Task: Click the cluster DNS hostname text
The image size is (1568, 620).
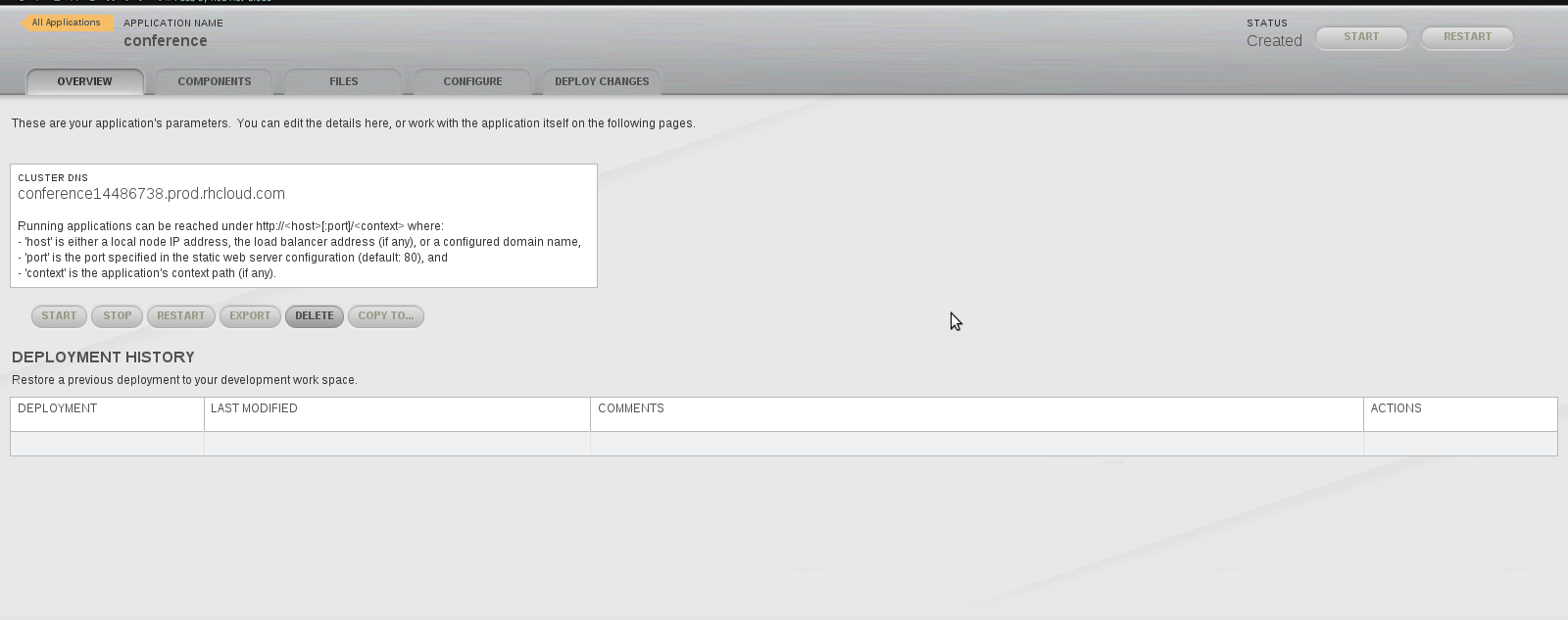Action: [151, 194]
